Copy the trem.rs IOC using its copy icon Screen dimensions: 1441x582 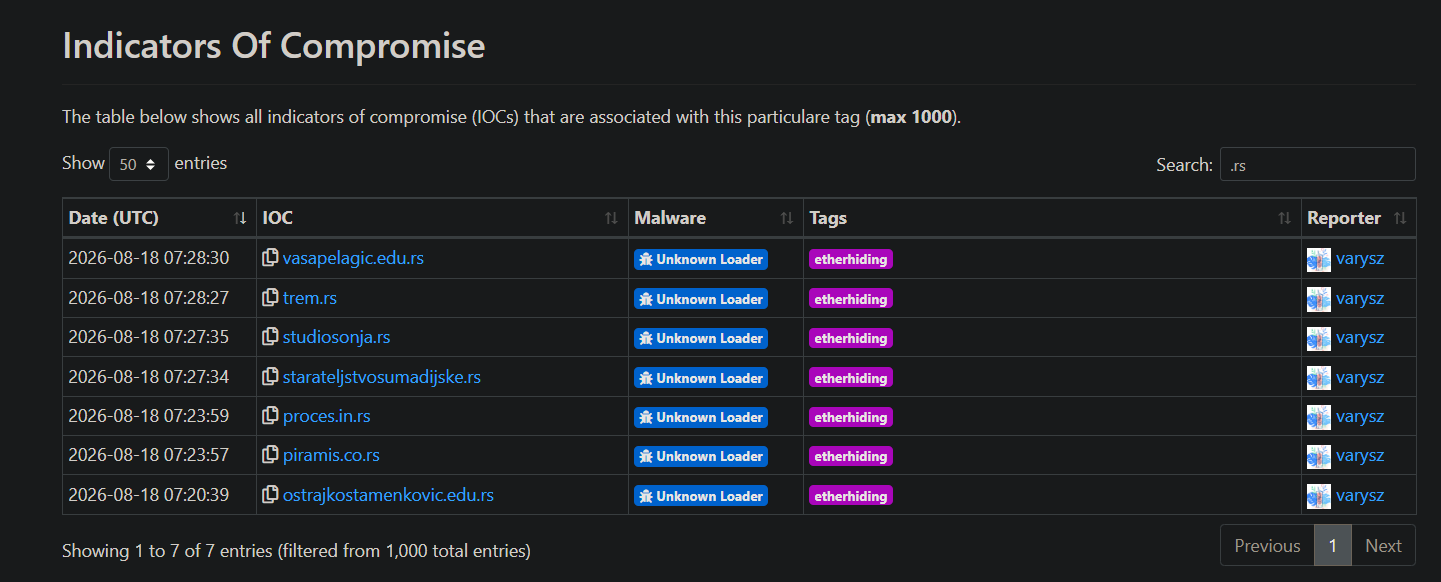270,298
